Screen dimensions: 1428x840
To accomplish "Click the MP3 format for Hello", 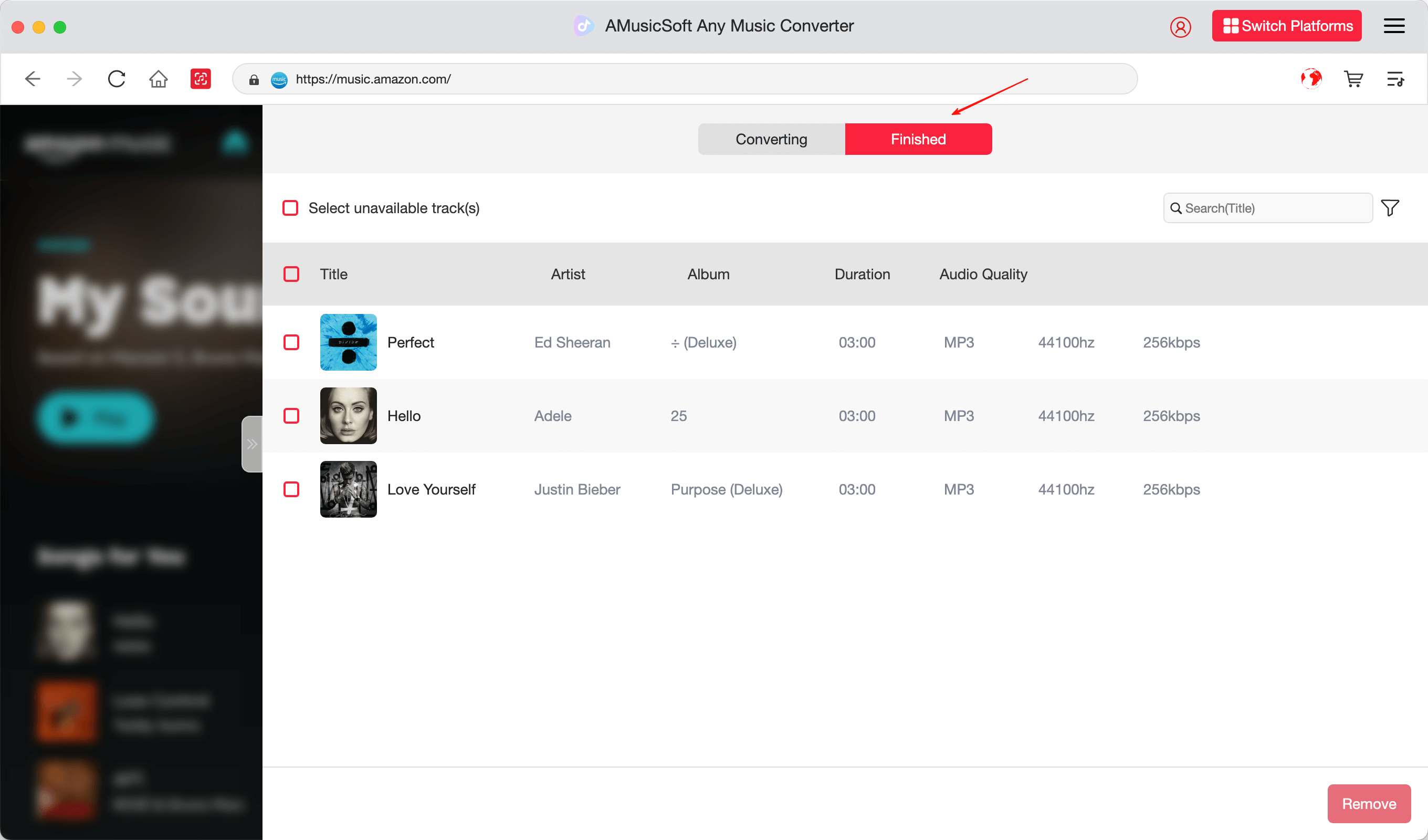I will (959, 416).
